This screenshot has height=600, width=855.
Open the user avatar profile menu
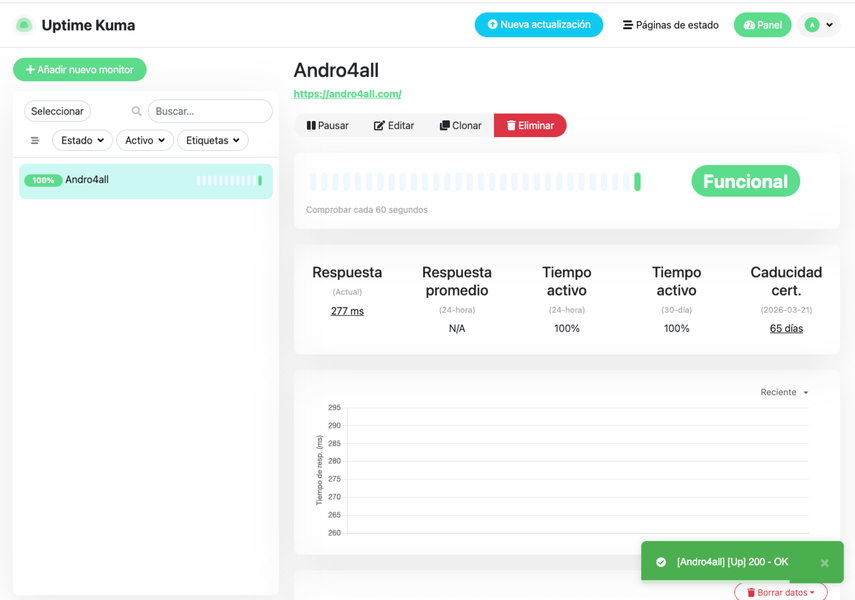[819, 25]
